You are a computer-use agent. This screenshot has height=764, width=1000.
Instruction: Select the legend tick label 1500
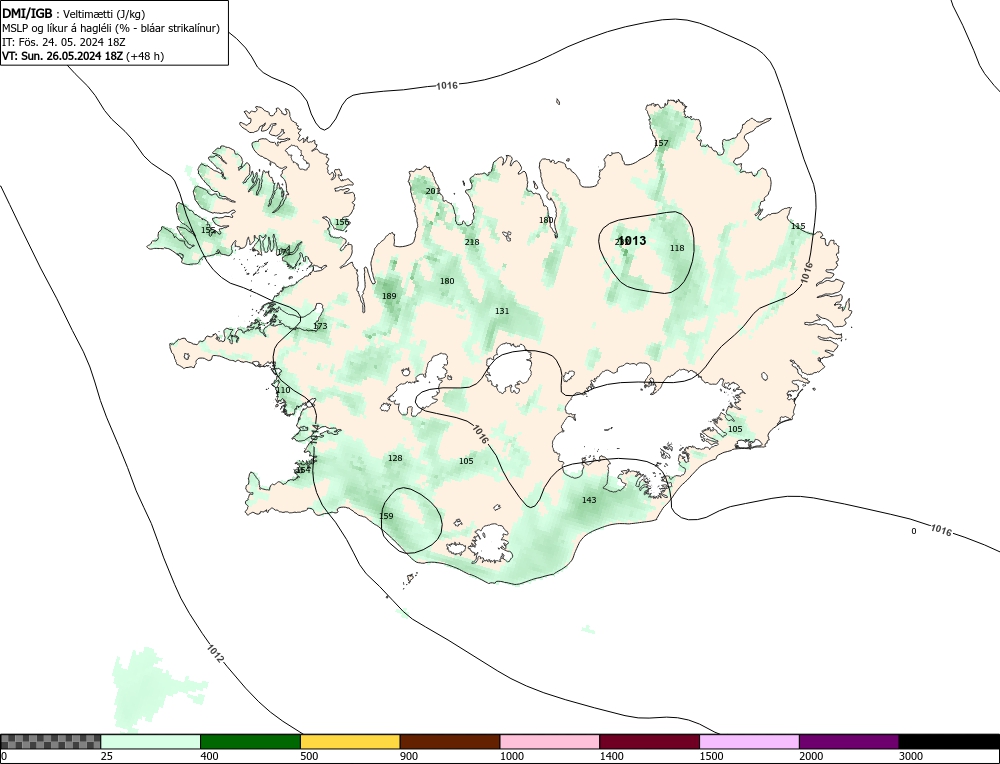(x=711, y=756)
